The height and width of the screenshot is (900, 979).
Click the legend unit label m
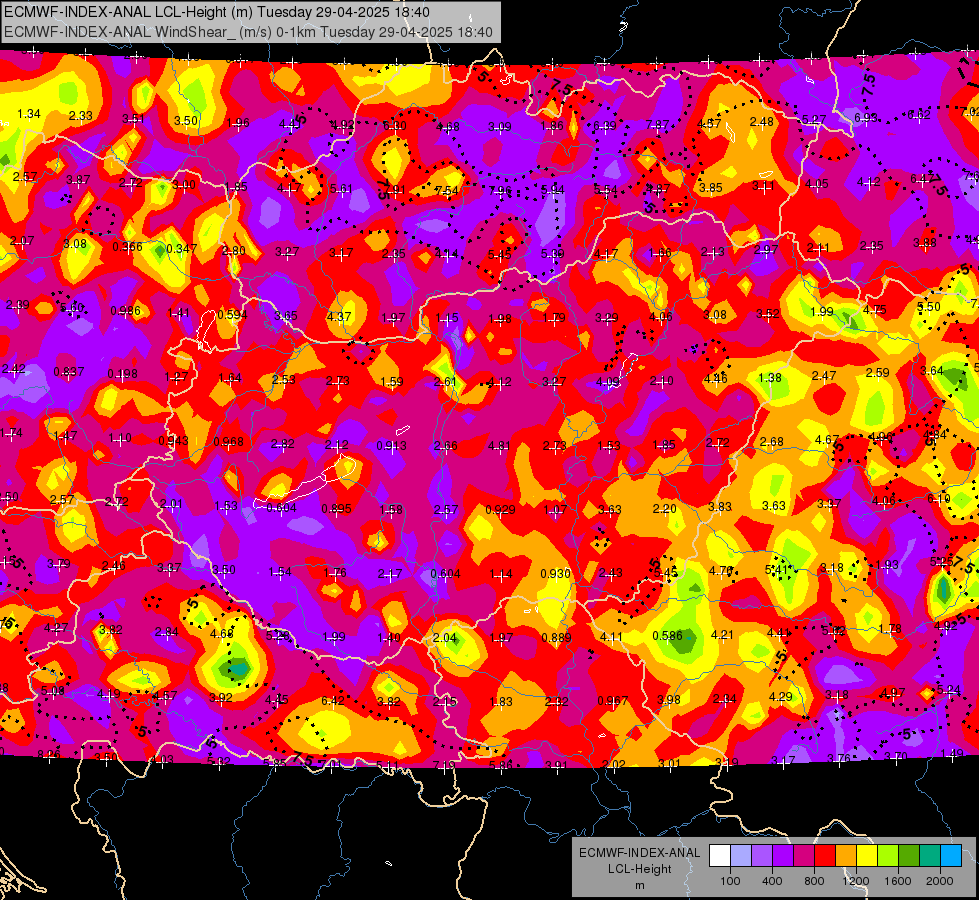pos(639,885)
